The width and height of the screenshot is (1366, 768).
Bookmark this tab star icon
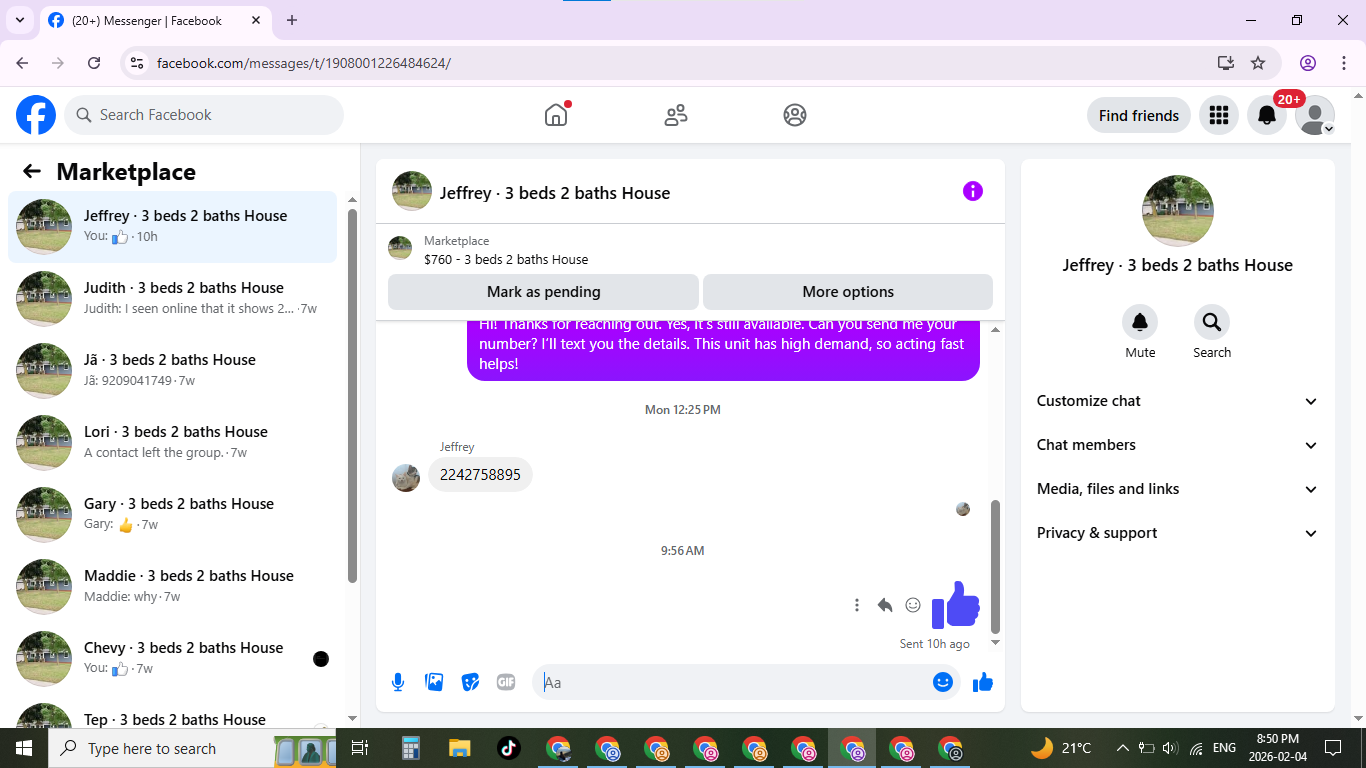1258,63
